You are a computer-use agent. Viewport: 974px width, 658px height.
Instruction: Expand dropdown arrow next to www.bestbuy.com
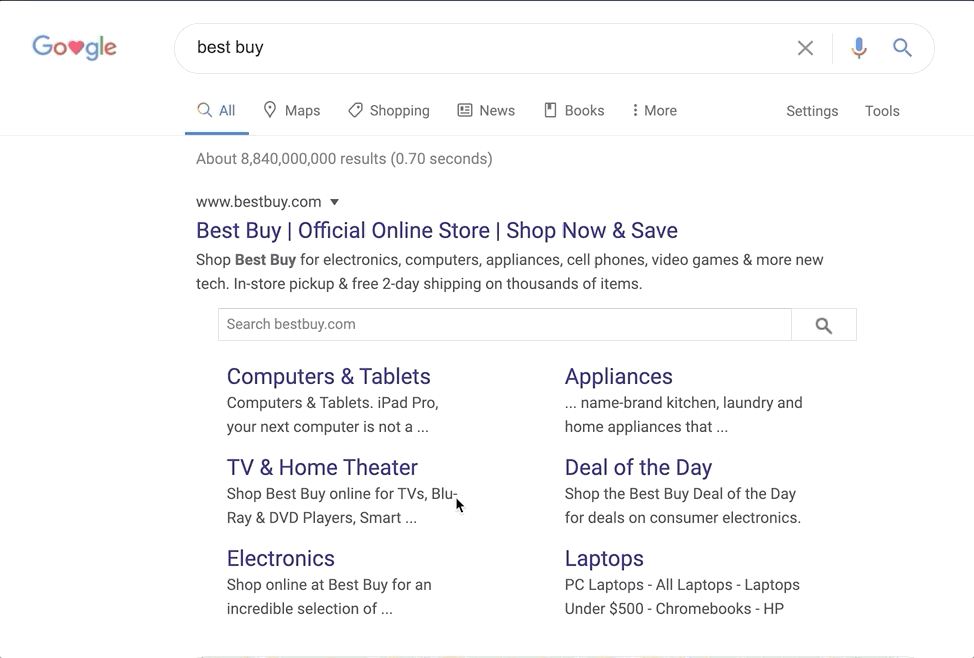click(x=334, y=202)
